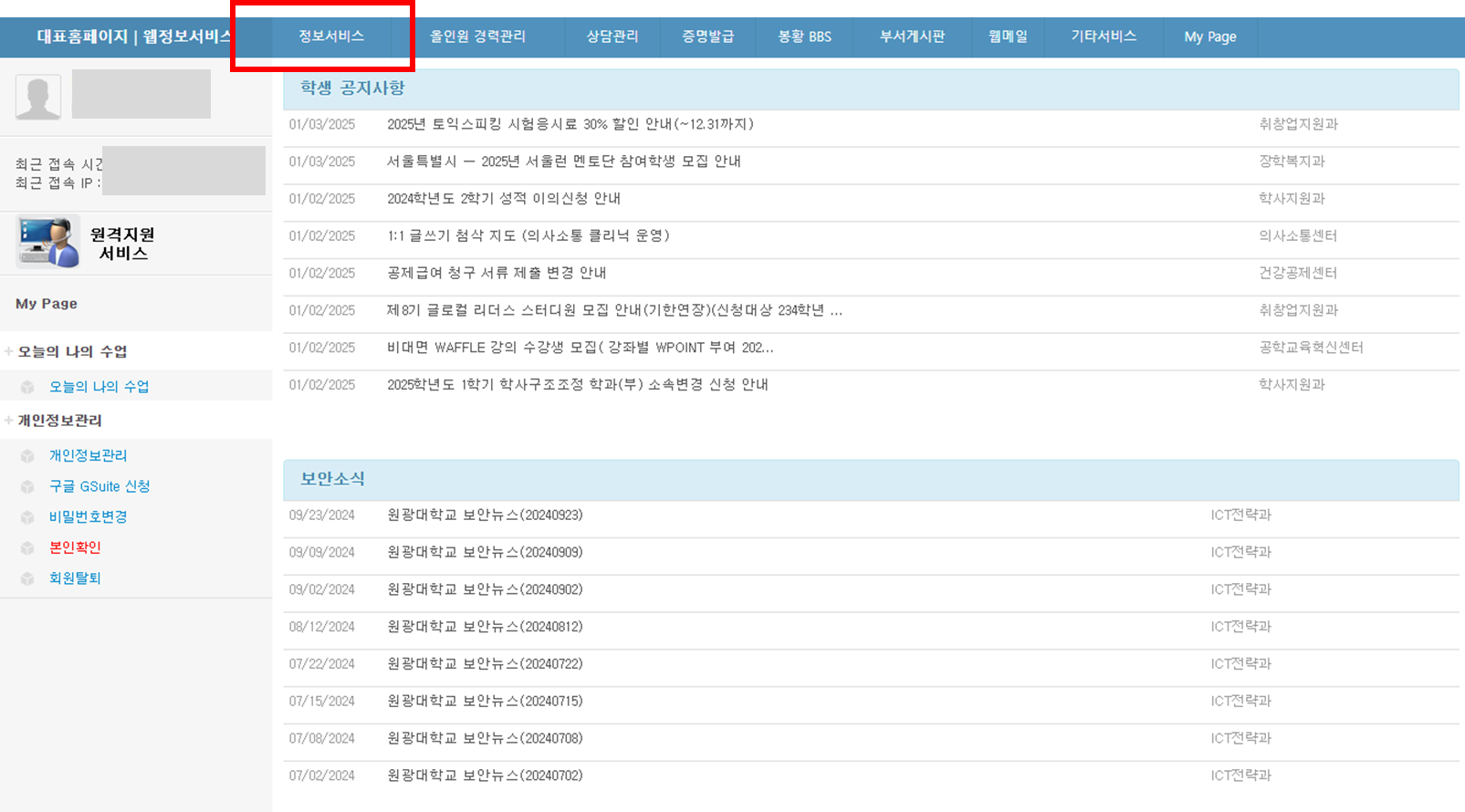Collapse the 오늘의 나의 수업 section

point(9,351)
